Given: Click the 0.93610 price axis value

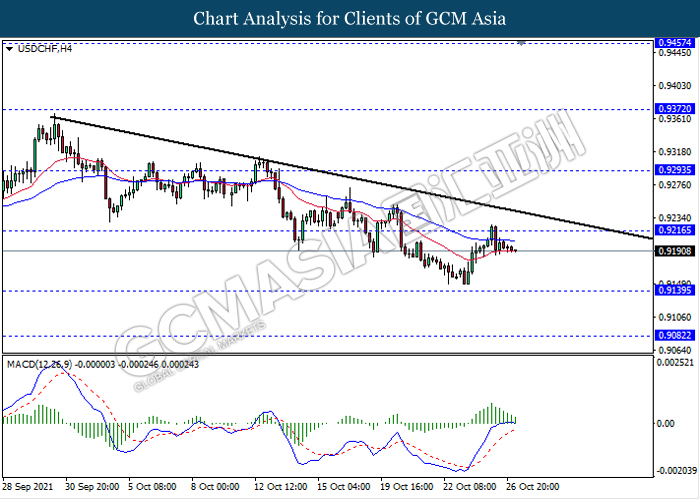Looking at the screenshot, I should 675,119.
